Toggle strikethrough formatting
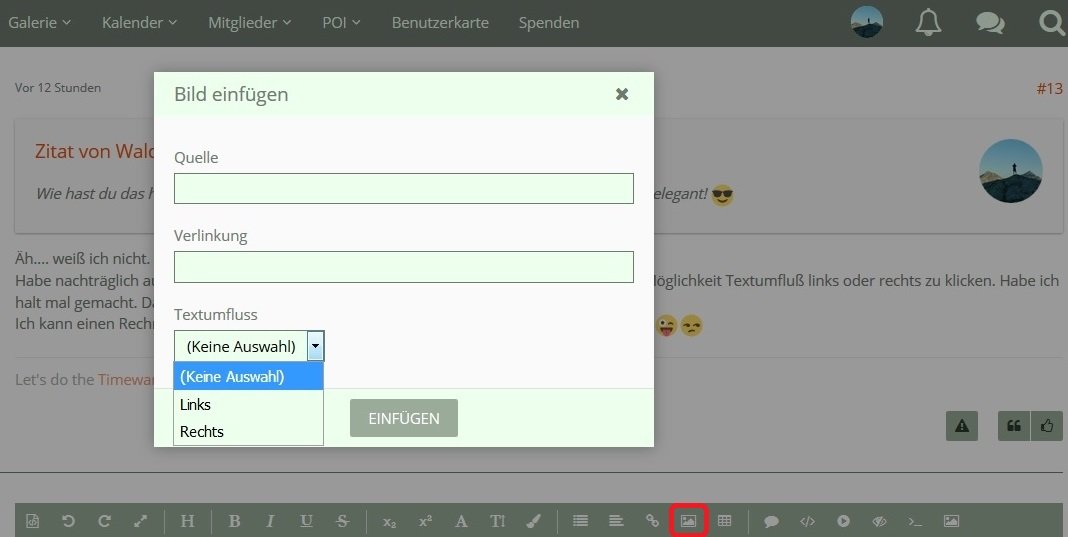Image resolution: width=1068 pixels, height=537 pixels. tap(342, 521)
